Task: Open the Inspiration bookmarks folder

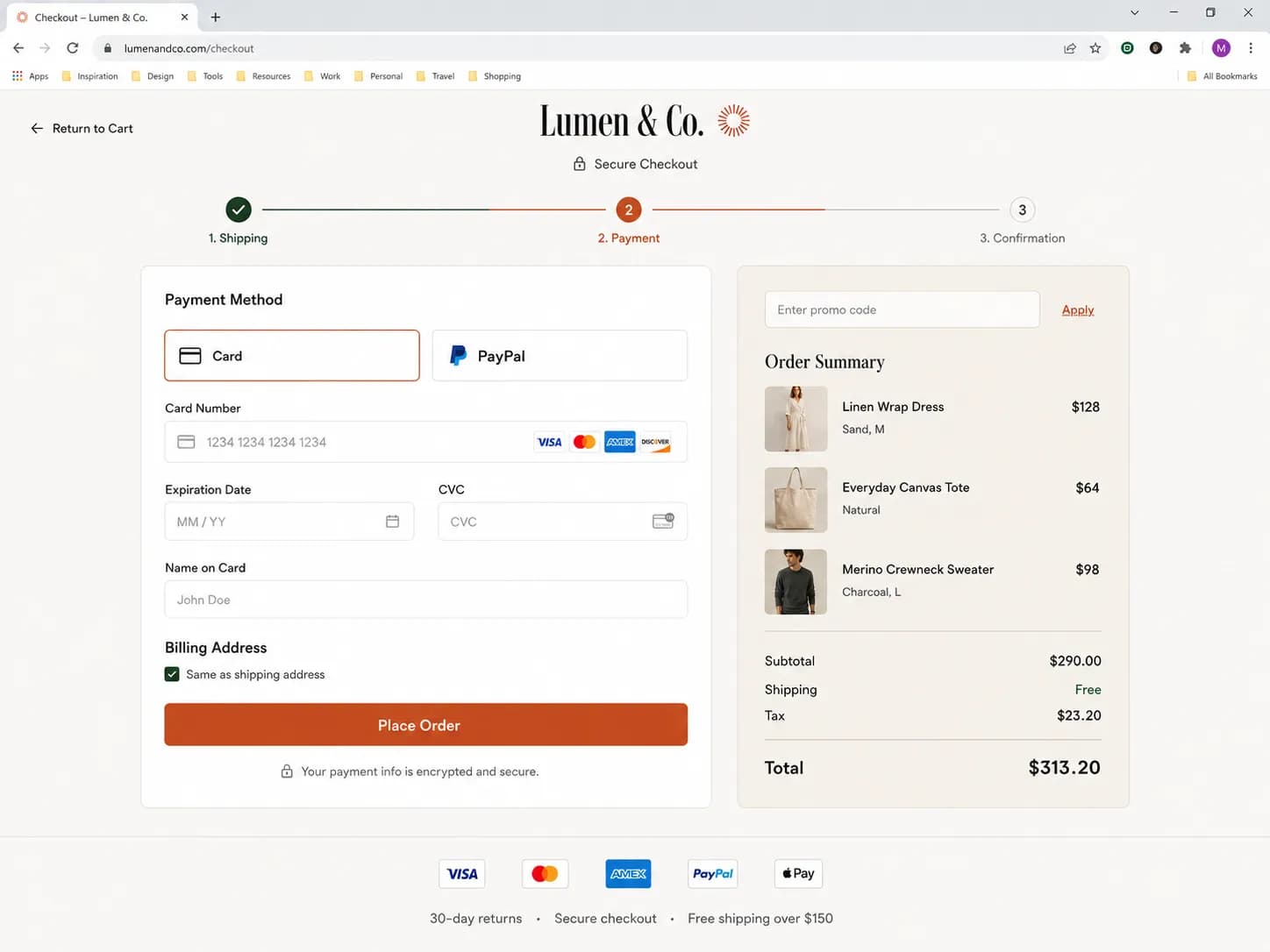Action: [x=90, y=76]
